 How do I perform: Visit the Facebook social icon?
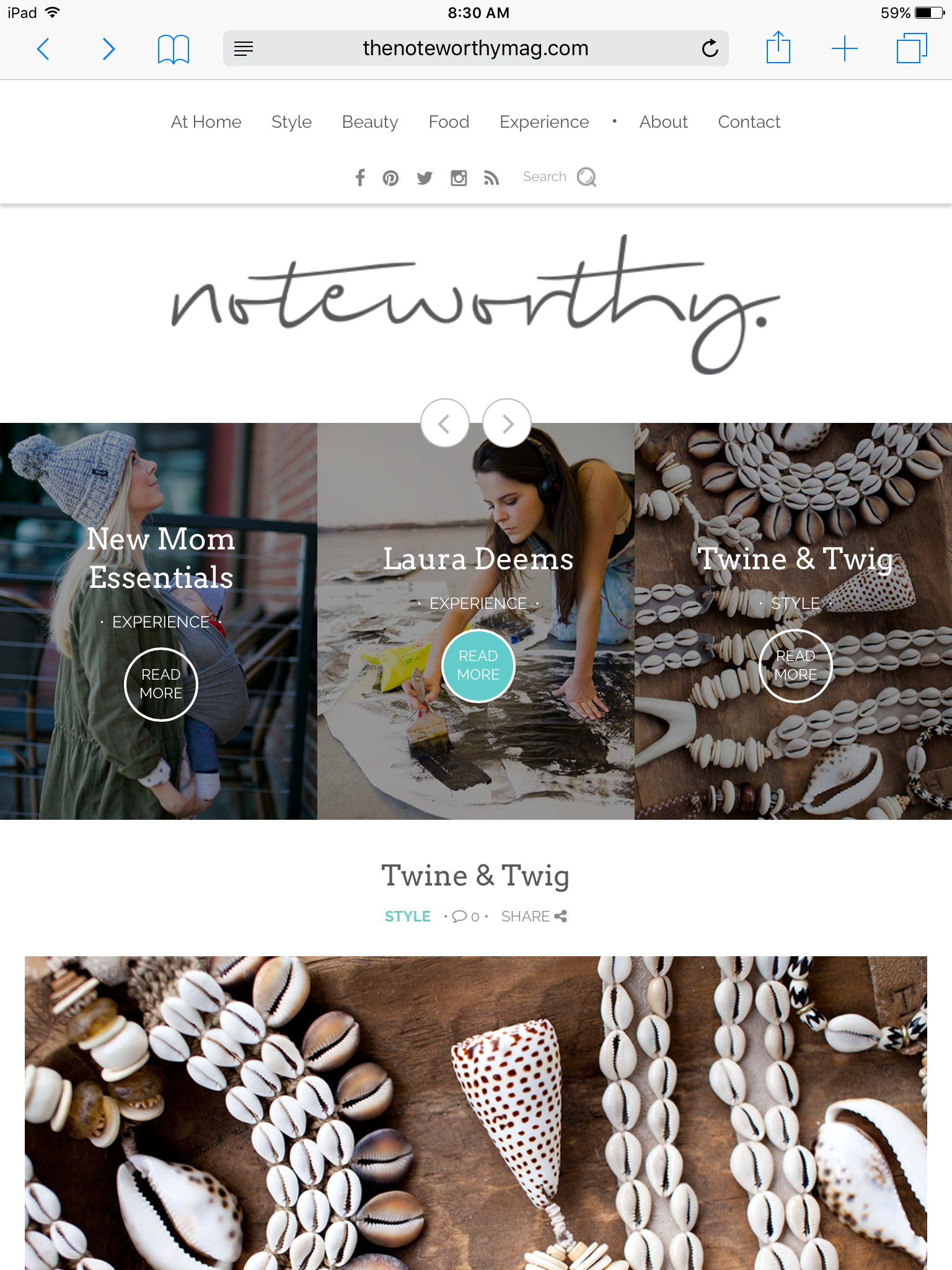pyautogui.click(x=360, y=178)
